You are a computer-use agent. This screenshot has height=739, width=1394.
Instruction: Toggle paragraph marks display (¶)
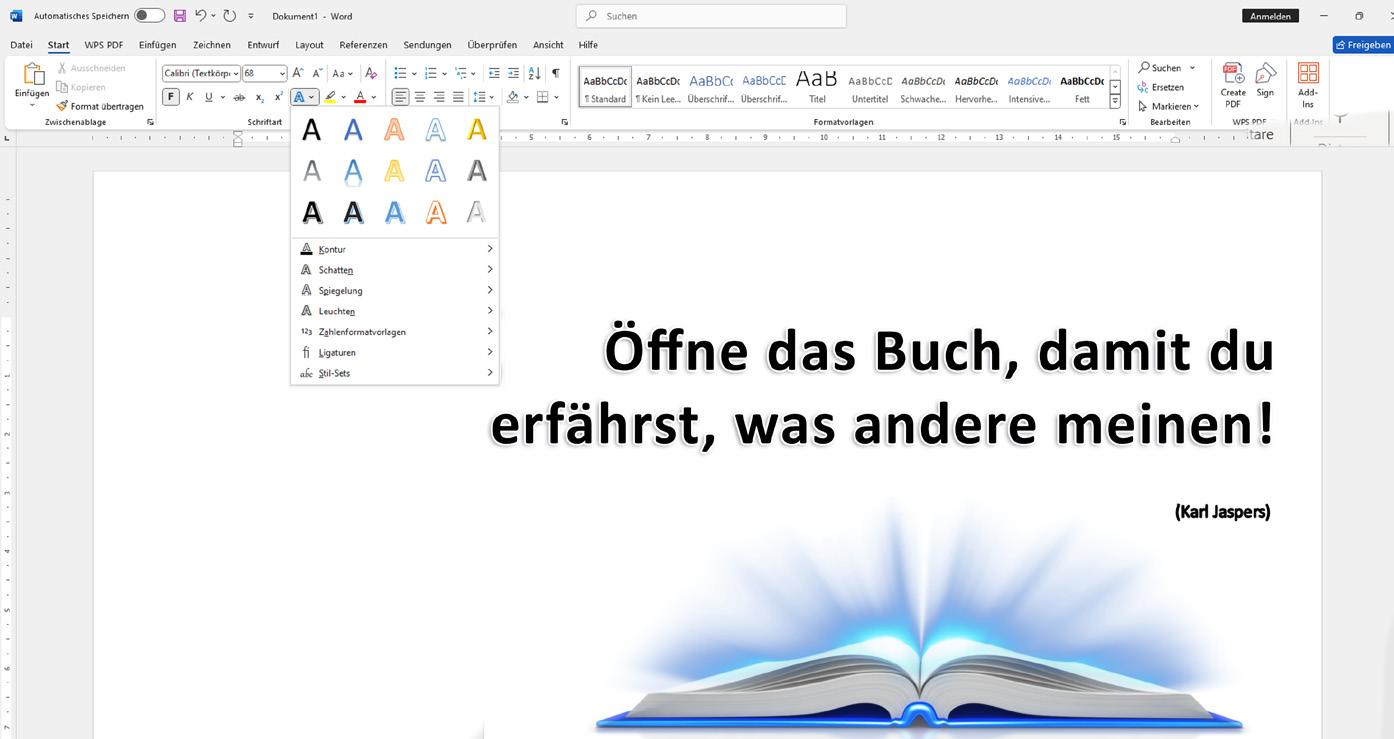tap(556, 73)
